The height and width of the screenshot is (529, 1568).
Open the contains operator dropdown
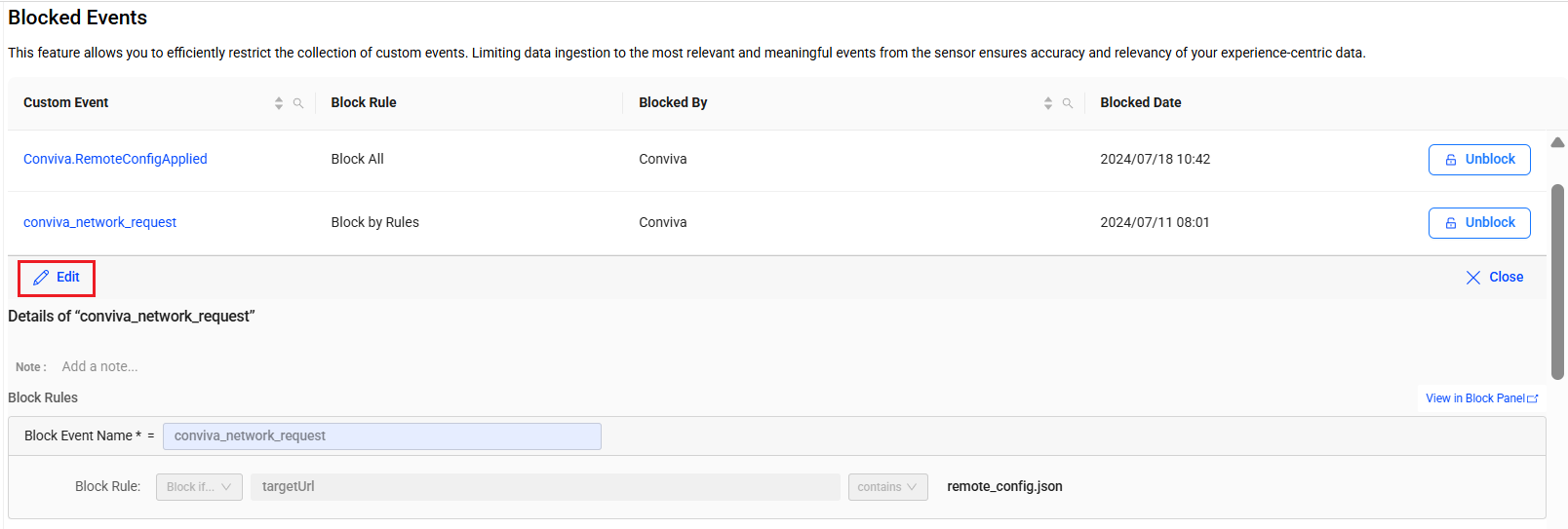pyautogui.click(x=887, y=487)
